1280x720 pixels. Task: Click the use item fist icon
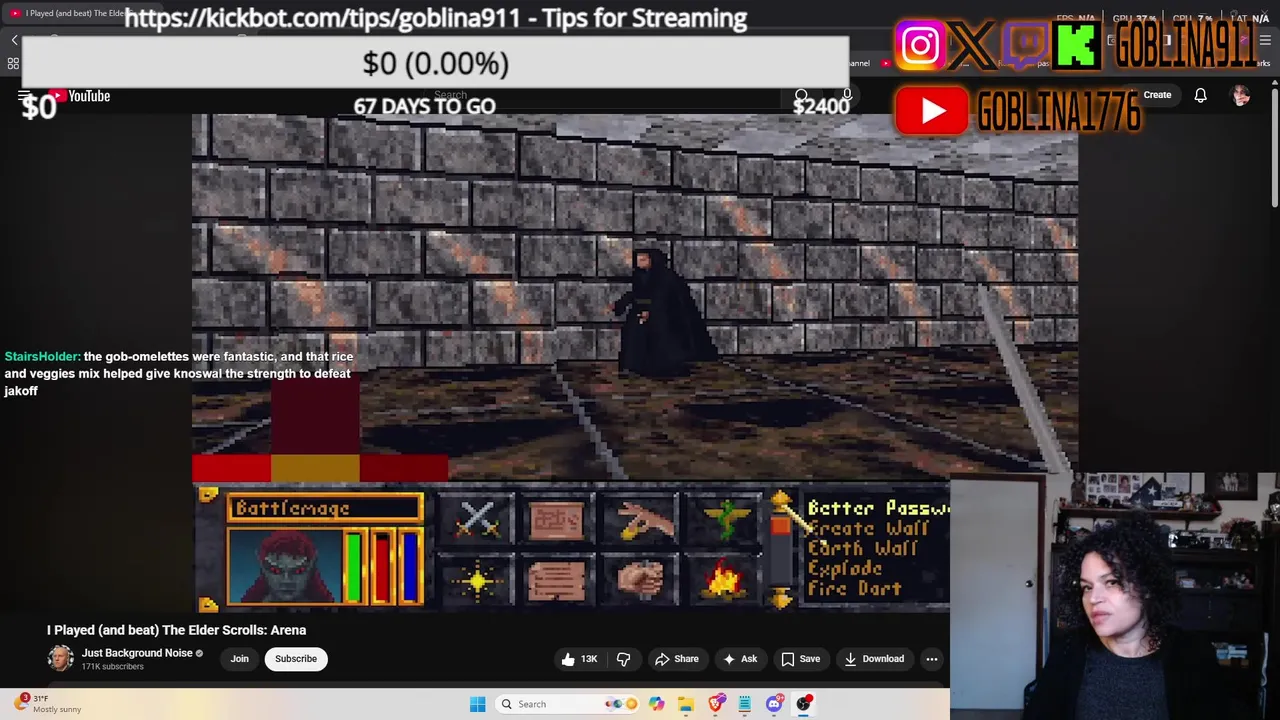(x=640, y=580)
